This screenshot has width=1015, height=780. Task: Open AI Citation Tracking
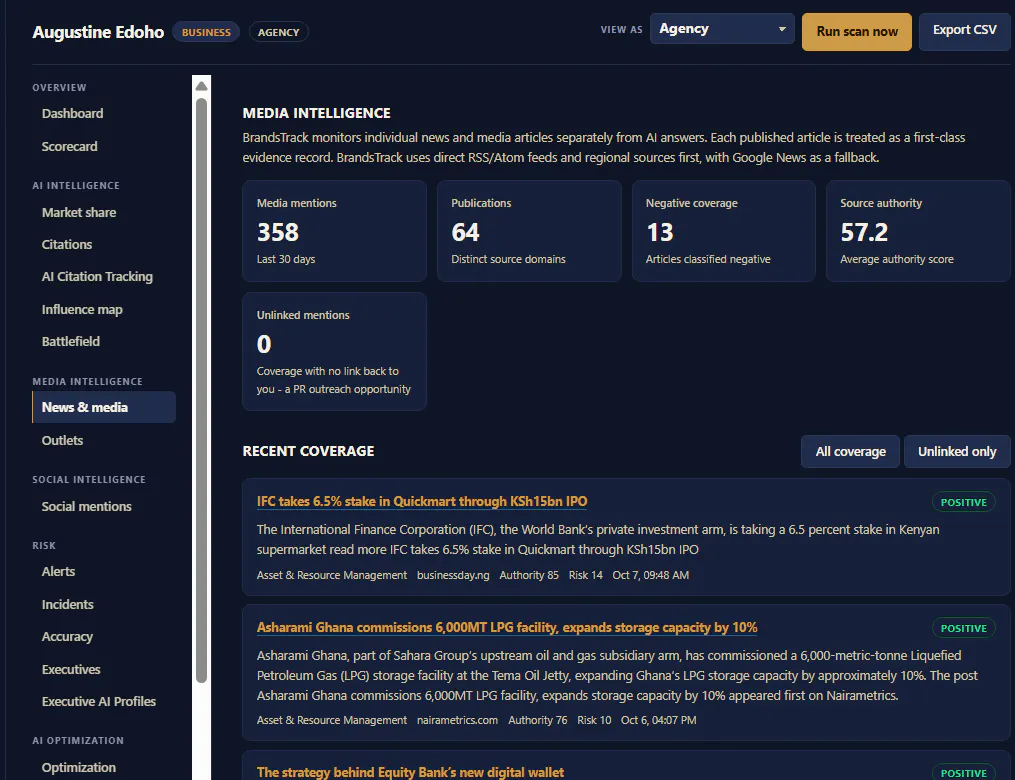(x=97, y=276)
